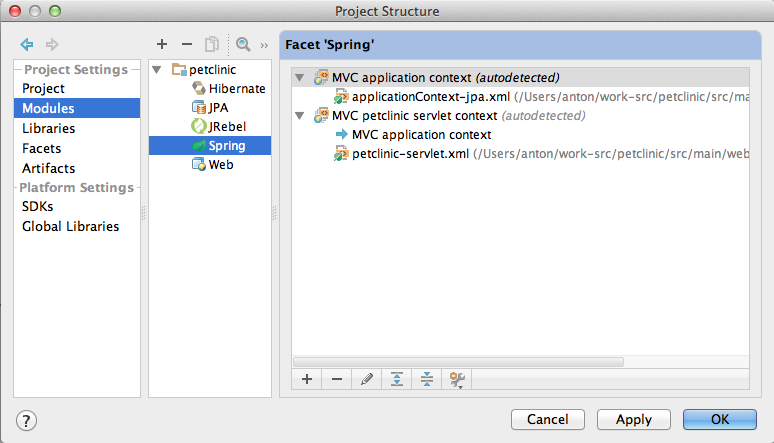
Task: Open the find magnifier in the module toolbar
Action: pyautogui.click(x=243, y=44)
